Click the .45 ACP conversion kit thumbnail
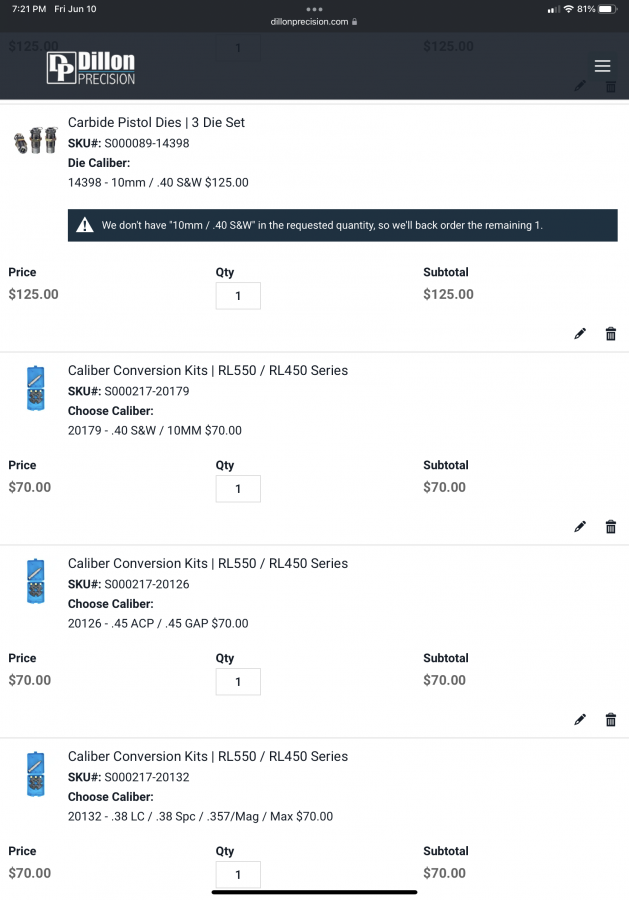The width and height of the screenshot is (629, 900). click(35, 581)
